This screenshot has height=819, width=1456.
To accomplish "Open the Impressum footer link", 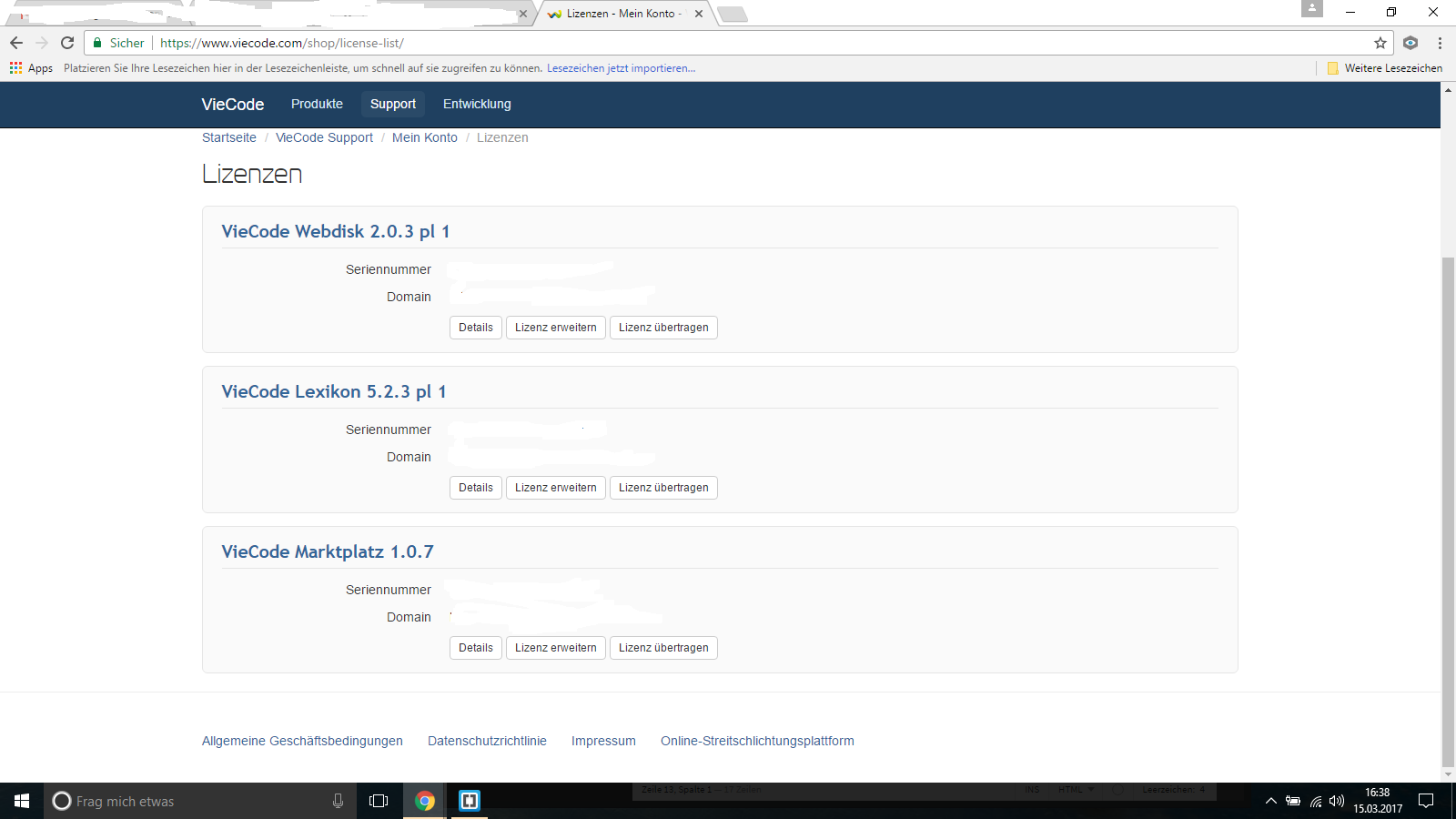I will pos(603,741).
